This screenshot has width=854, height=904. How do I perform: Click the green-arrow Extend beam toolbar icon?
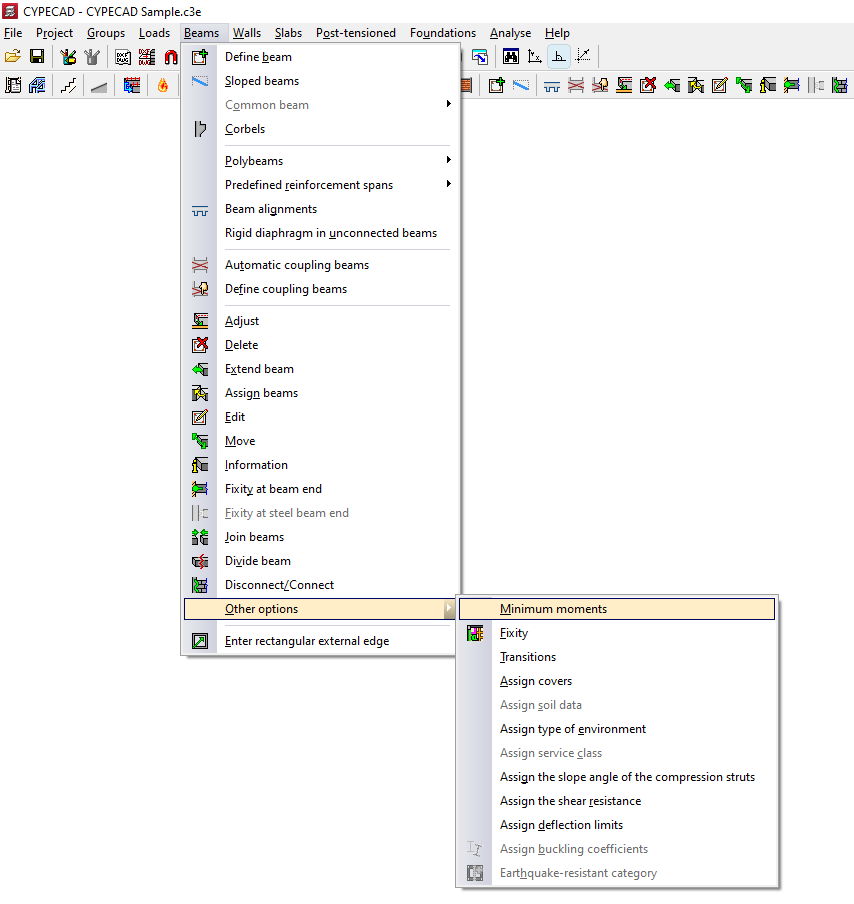coord(672,86)
